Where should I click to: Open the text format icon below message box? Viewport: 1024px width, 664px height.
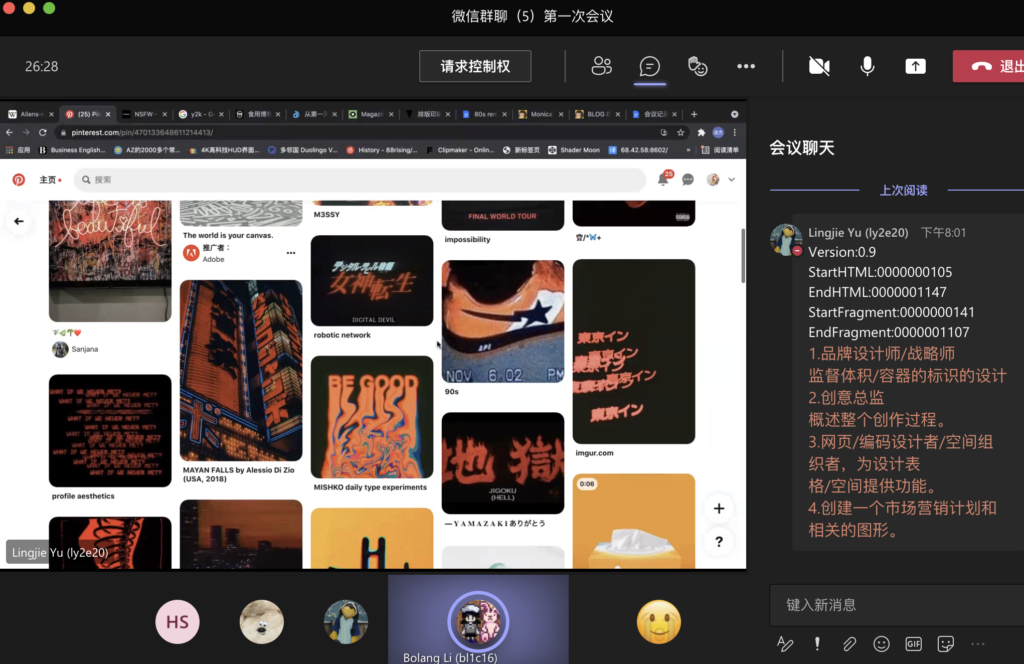coord(784,644)
